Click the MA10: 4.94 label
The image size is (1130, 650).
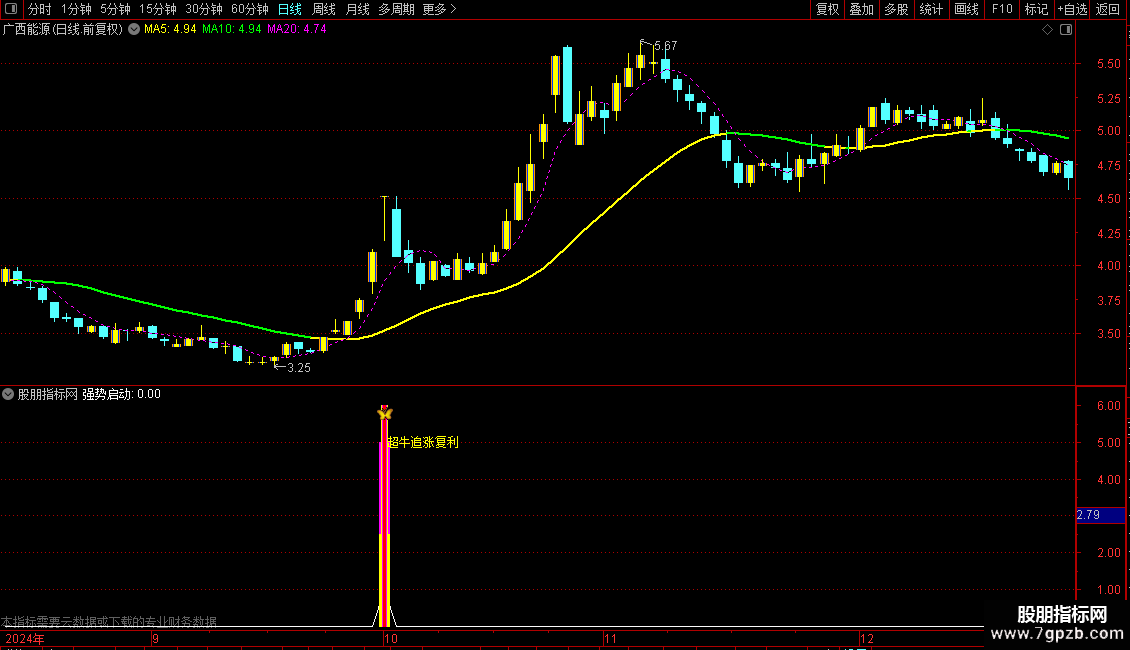231,30
